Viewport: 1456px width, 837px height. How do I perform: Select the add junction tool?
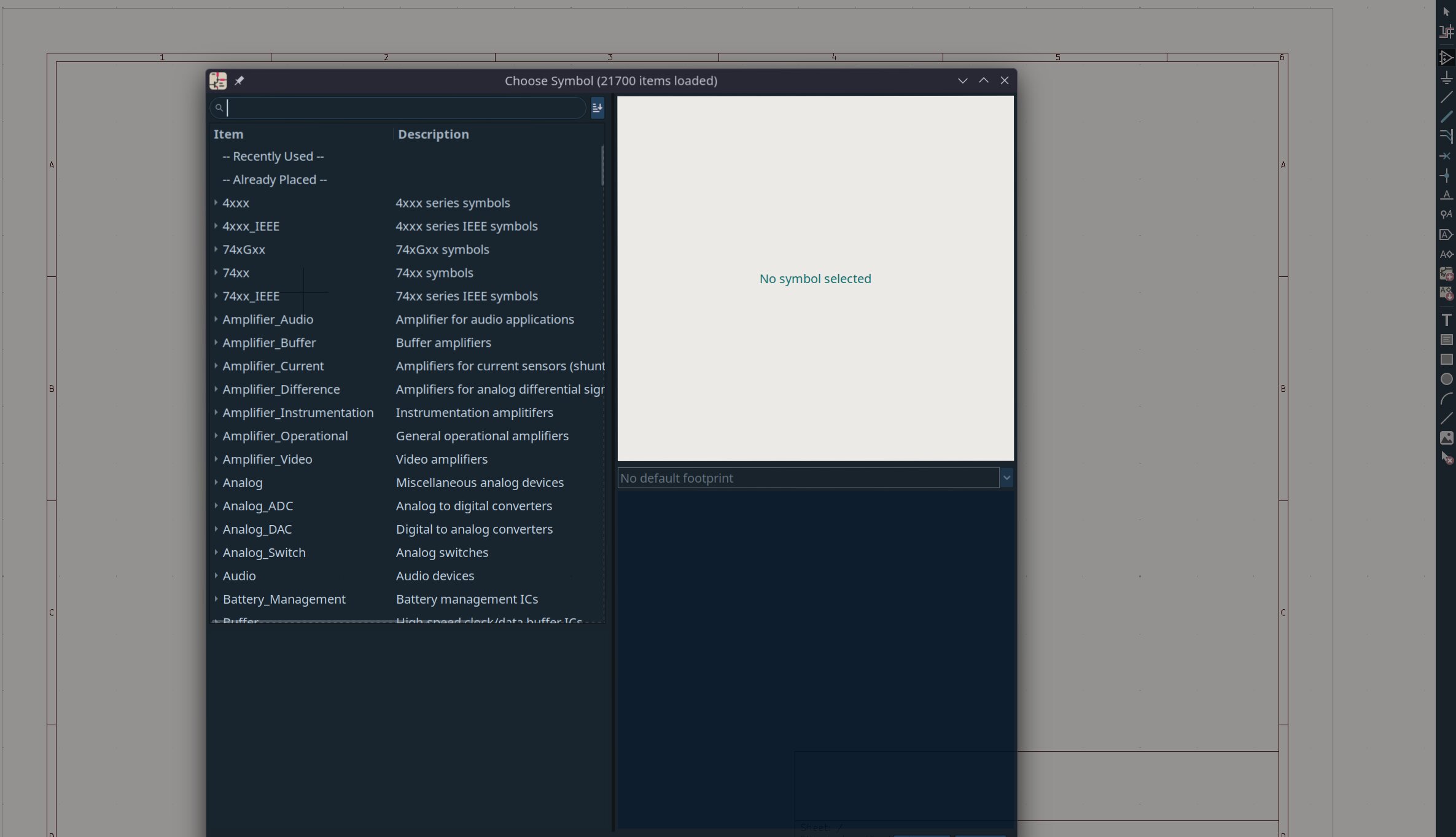tap(1446, 176)
